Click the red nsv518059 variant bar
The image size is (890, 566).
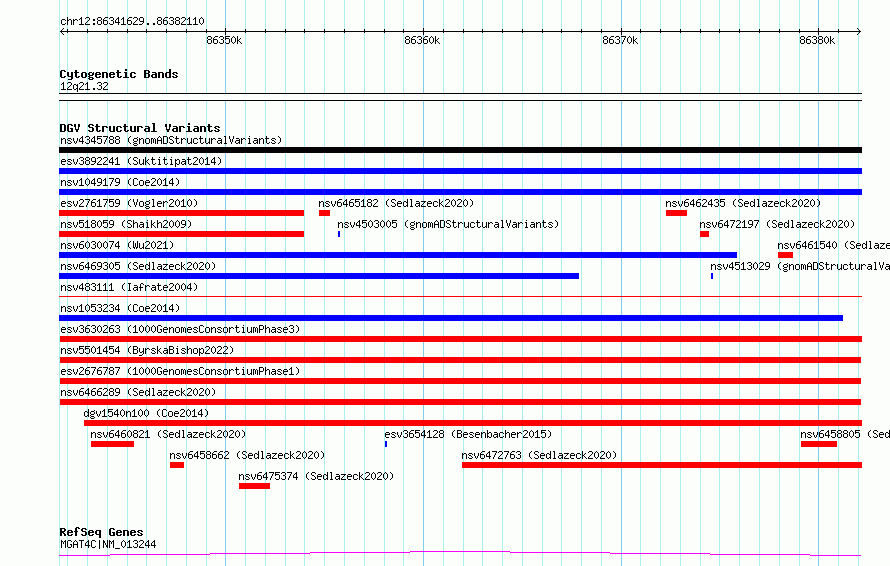point(182,234)
